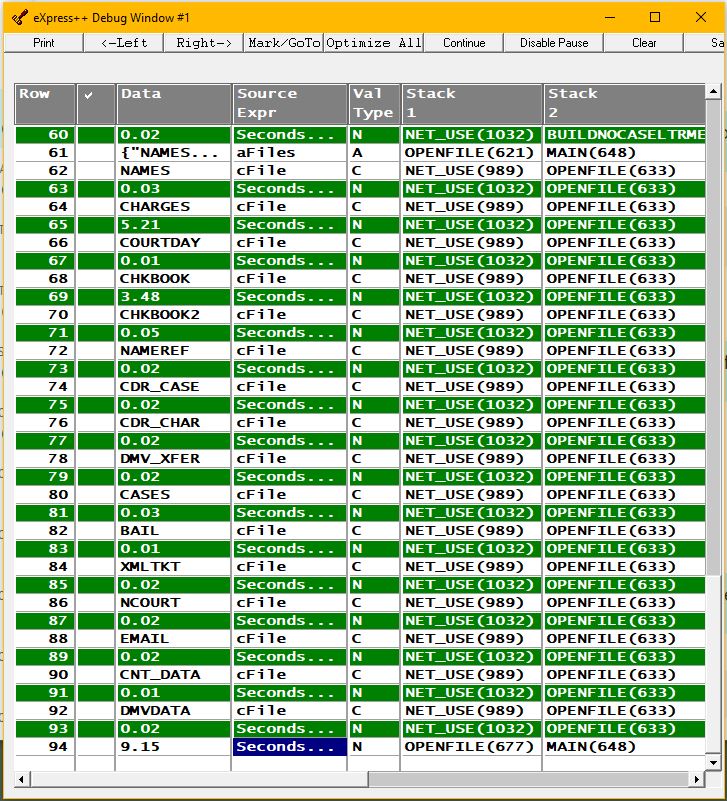Click the EMAIL data cell
This screenshot has width=727, height=801.
pos(174,639)
